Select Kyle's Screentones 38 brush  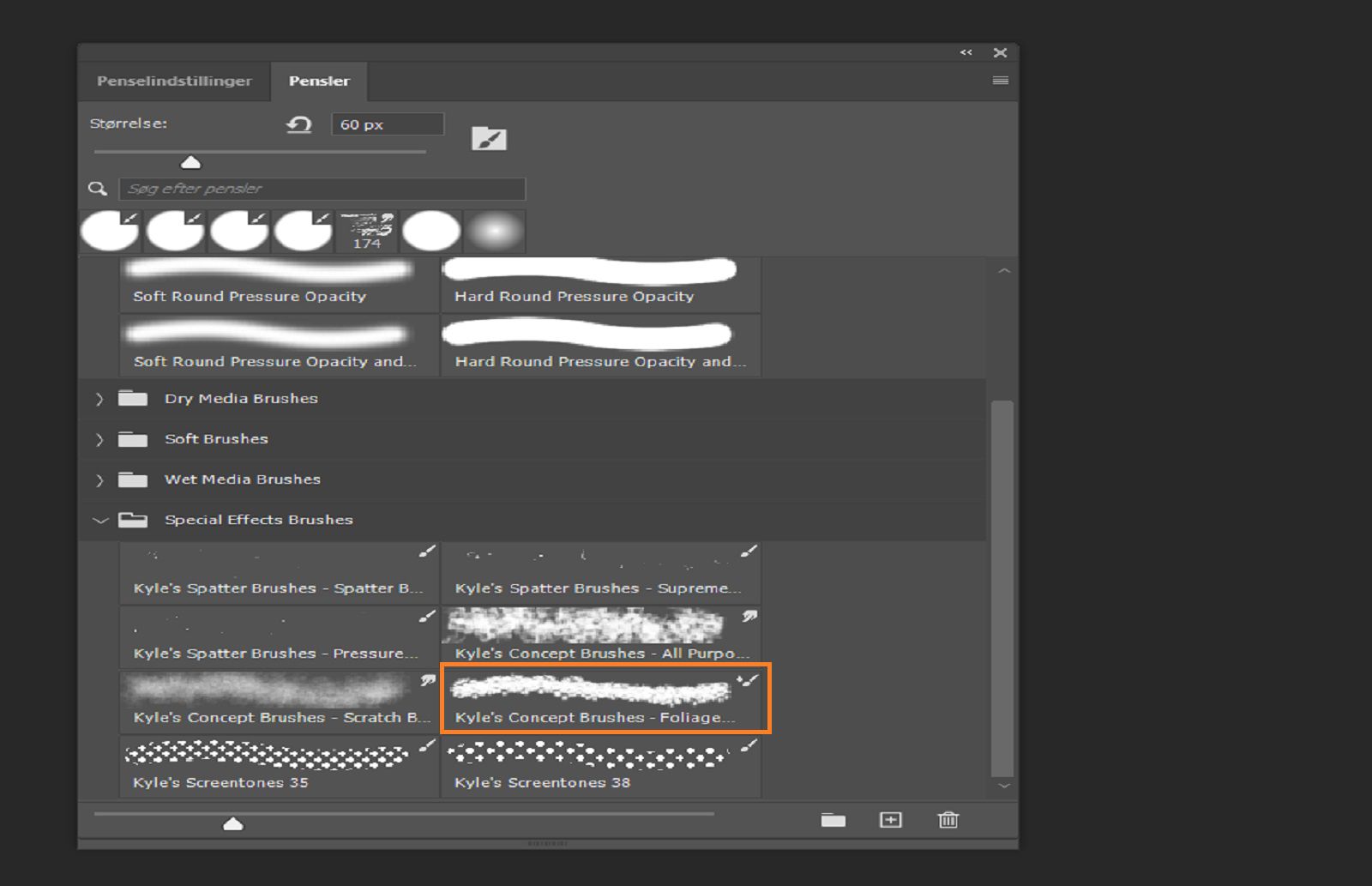(600, 767)
